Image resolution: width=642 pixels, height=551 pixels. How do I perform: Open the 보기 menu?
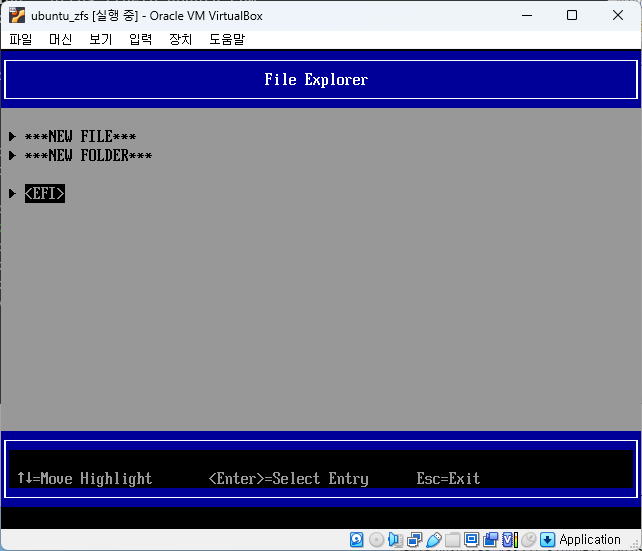100,39
